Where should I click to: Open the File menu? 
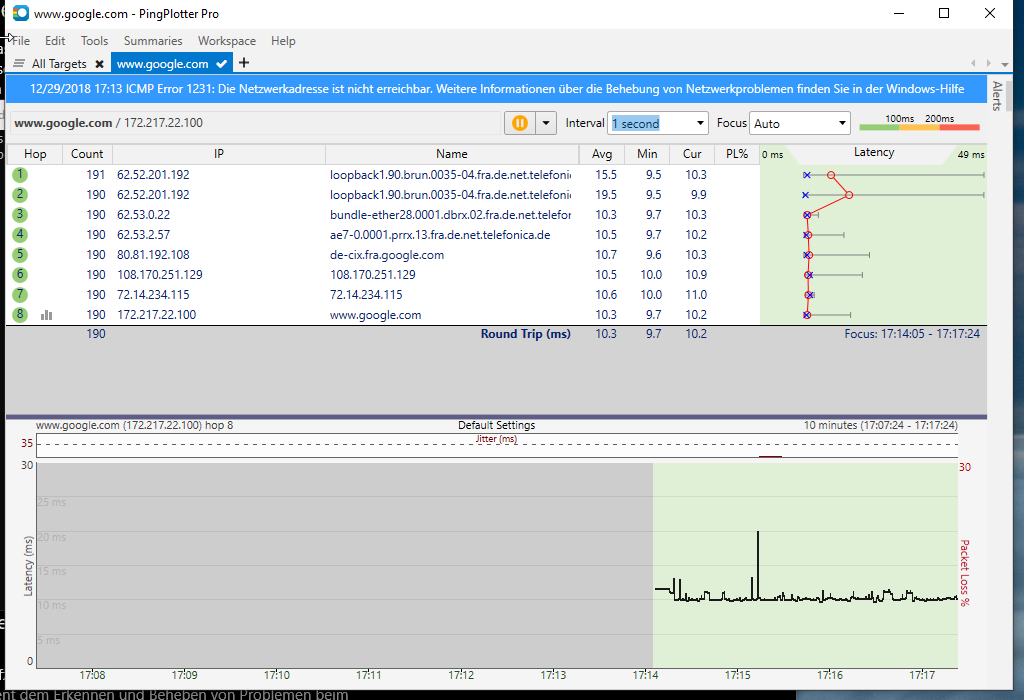point(21,40)
